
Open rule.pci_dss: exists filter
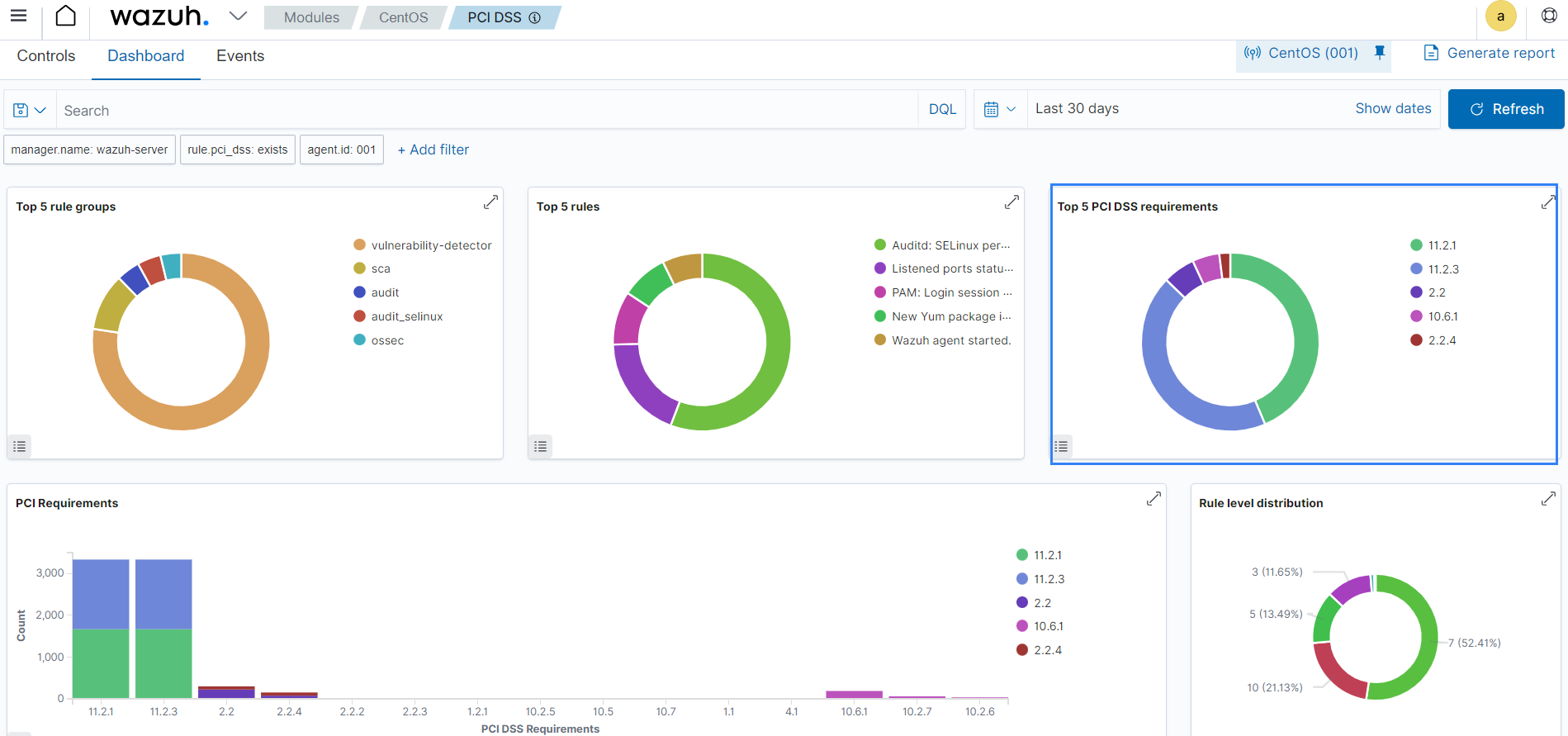238,150
